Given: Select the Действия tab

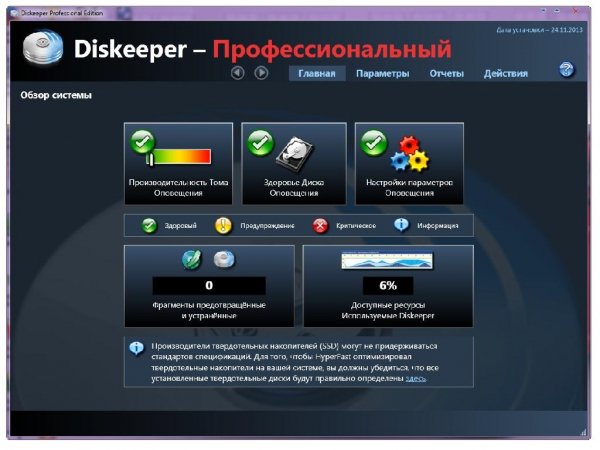Looking at the screenshot, I should click(505, 73).
